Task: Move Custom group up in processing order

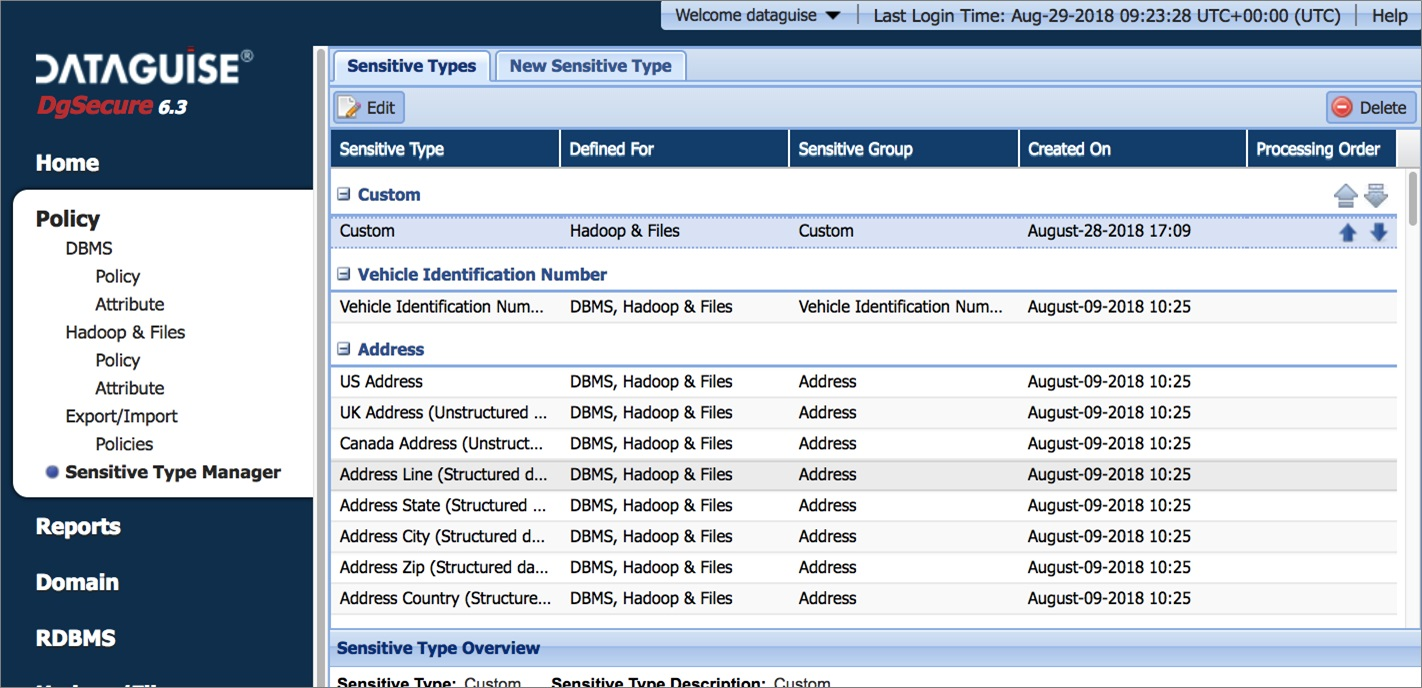Action: [1345, 196]
